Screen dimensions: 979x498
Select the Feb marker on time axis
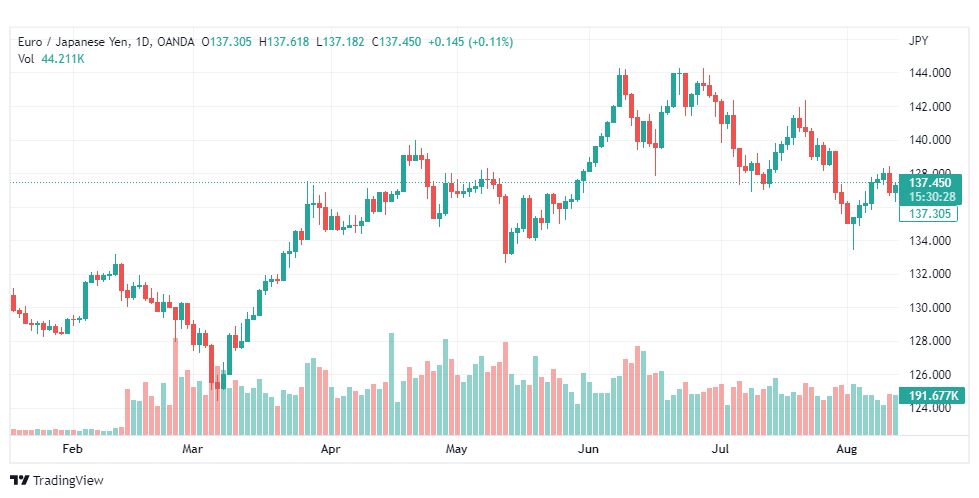tap(72, 449)
